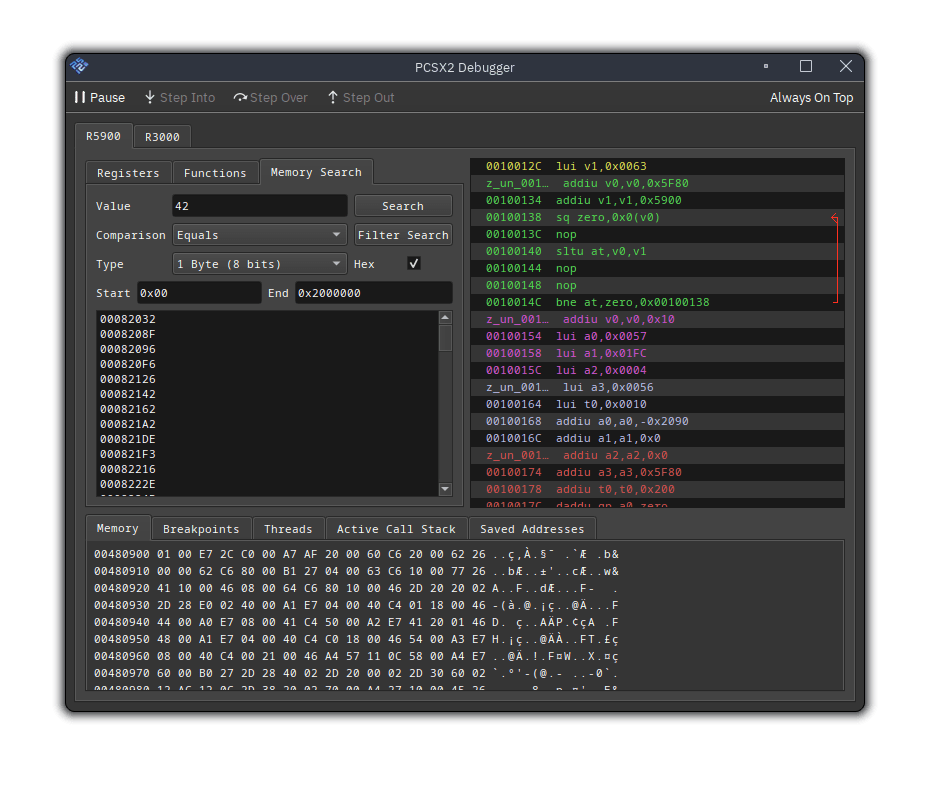
Task: Open the Comparison dropdown
Action: tap(260, 235)
